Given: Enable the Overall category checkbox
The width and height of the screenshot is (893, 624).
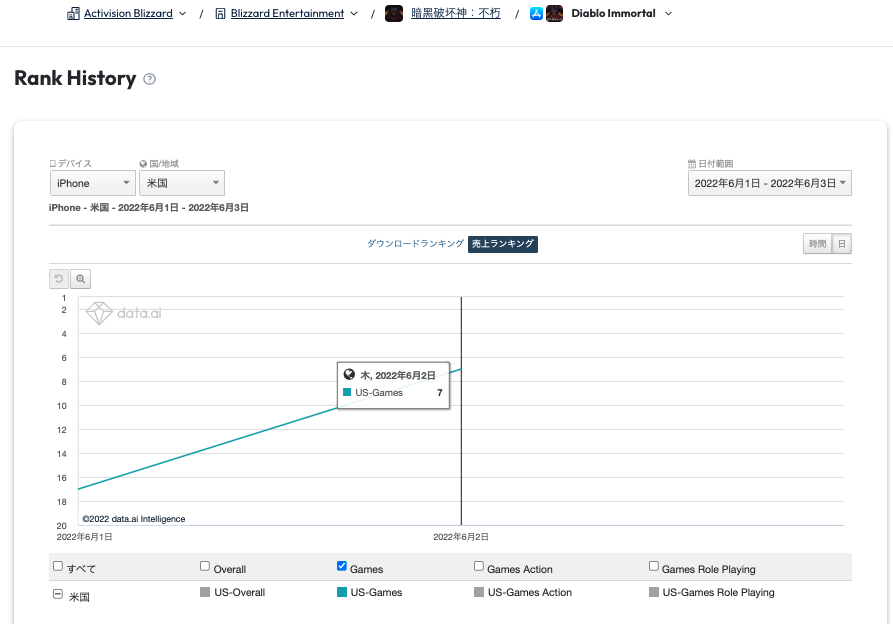Looking at the screenshot, I should point(205,567).
